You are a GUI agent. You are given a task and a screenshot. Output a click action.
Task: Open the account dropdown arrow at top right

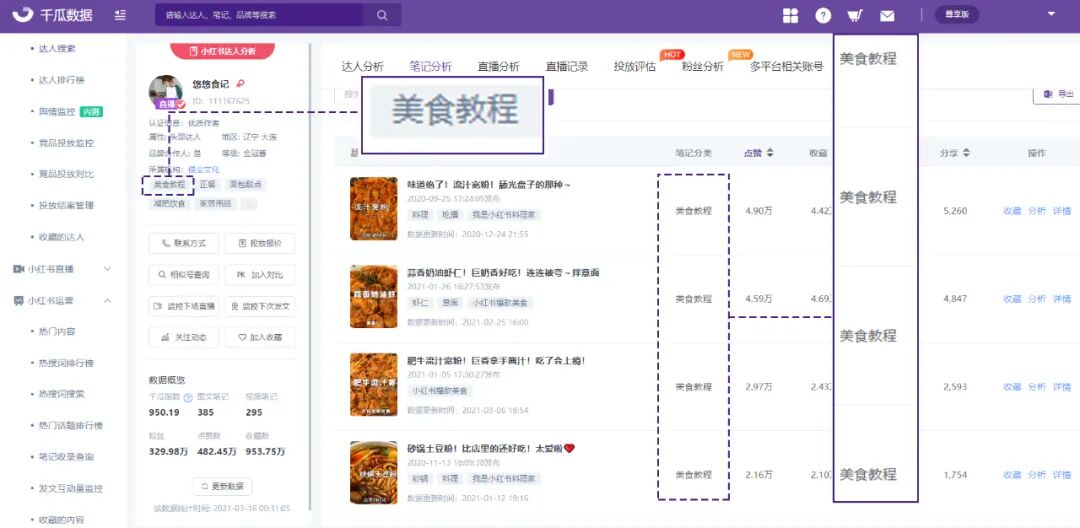coord(1051,14)
